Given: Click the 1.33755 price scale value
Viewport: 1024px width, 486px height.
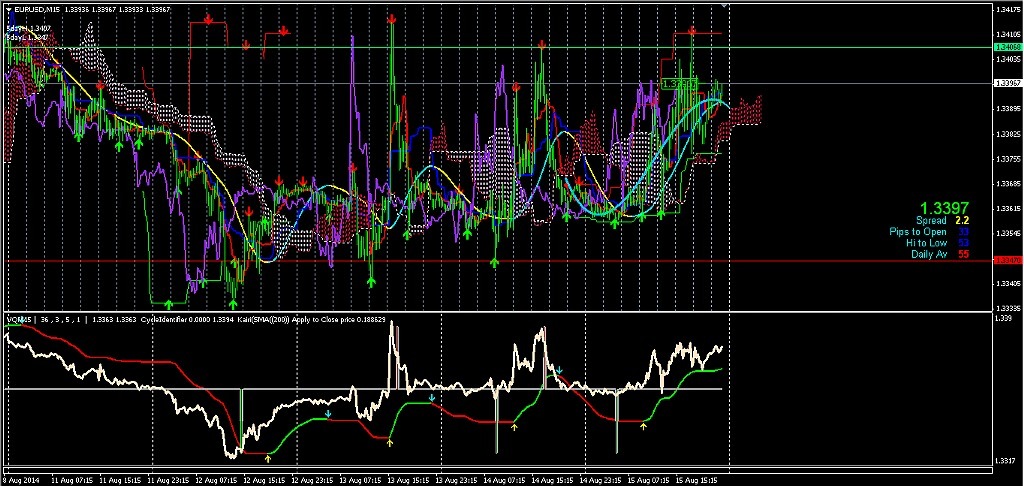Looking at the screenshot, I should [x=1006, y=159].
